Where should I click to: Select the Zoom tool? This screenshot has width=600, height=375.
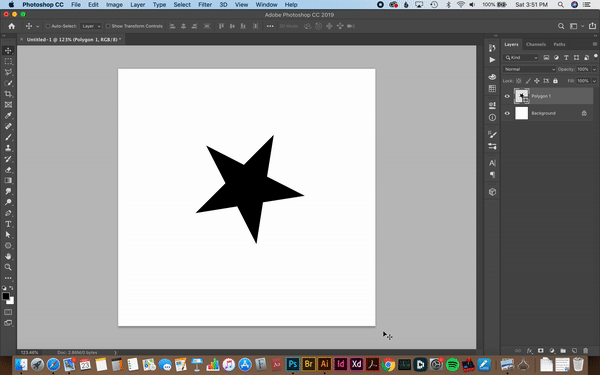8,267
